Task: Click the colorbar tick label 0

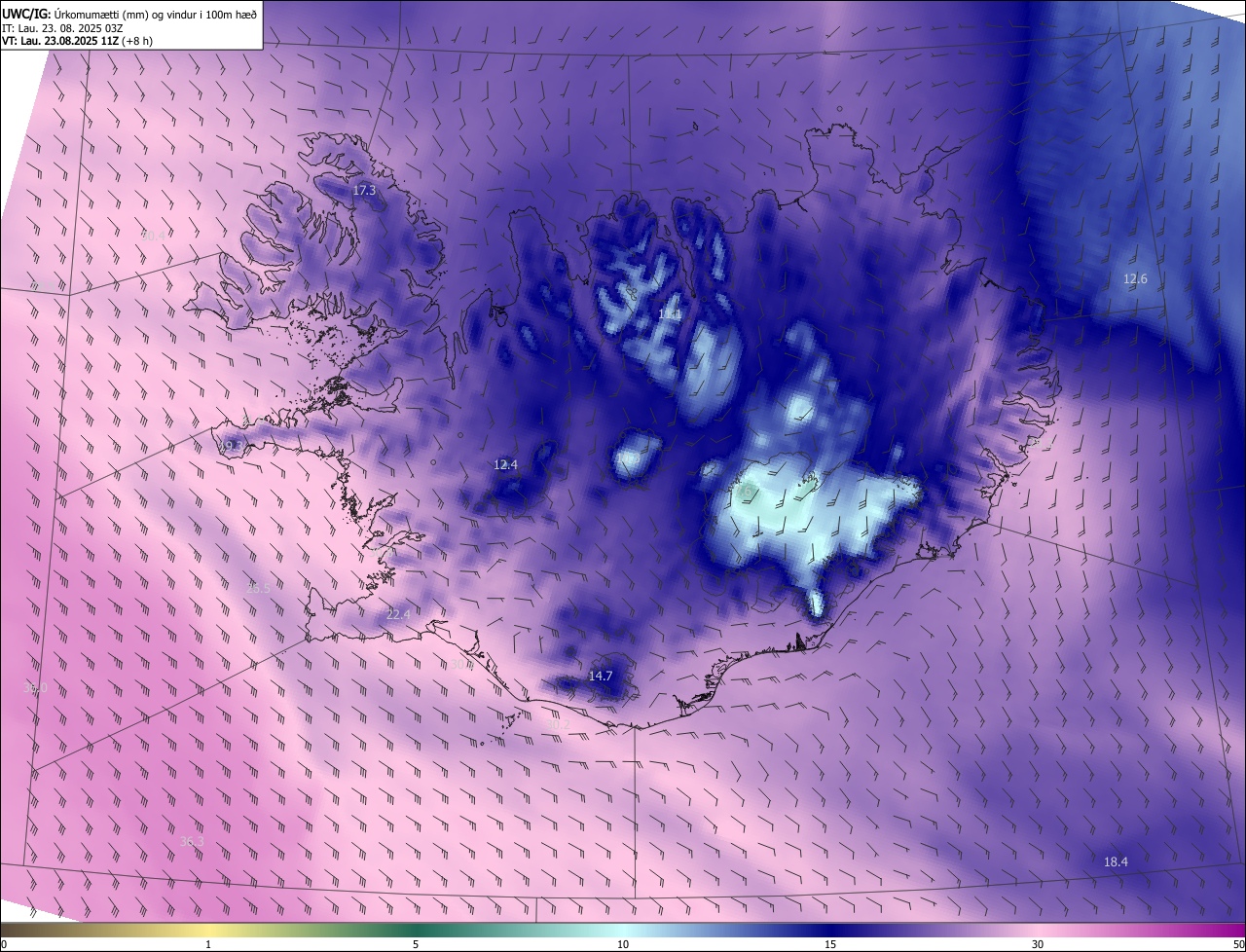Action: 4,944
